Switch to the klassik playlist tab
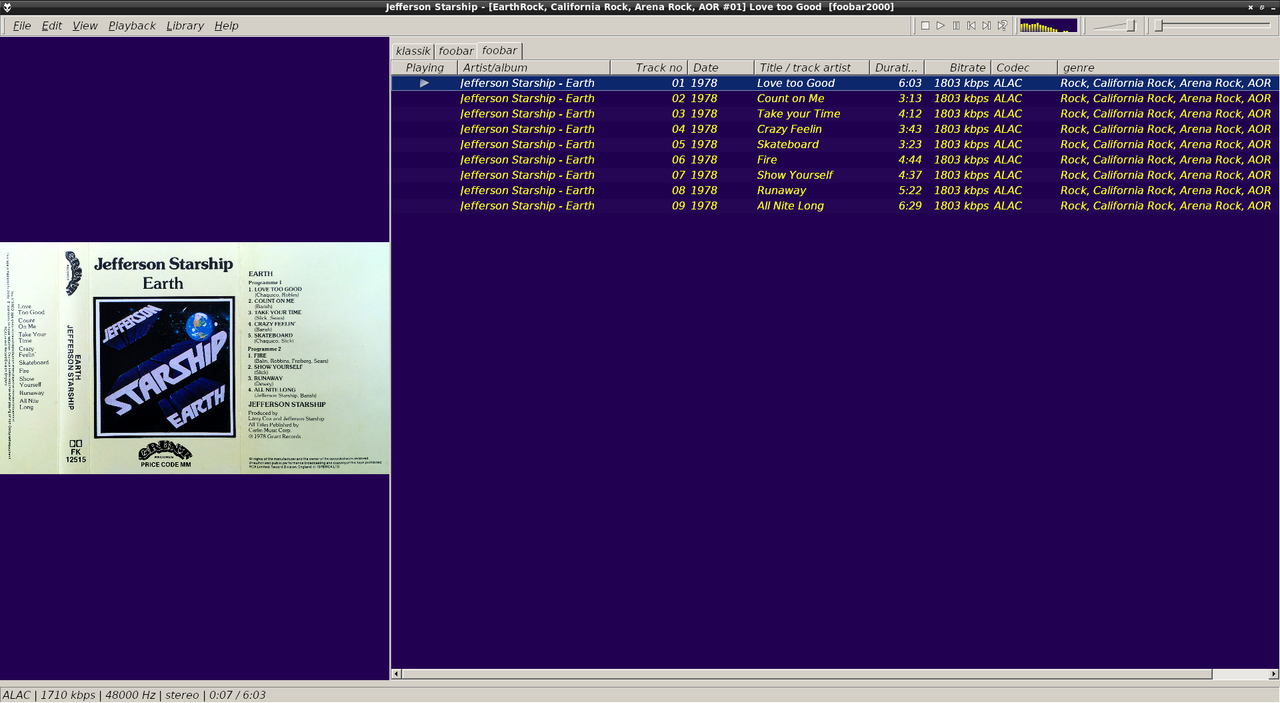The height and width of the screenshot is (703, 1280). pos(413,50)
